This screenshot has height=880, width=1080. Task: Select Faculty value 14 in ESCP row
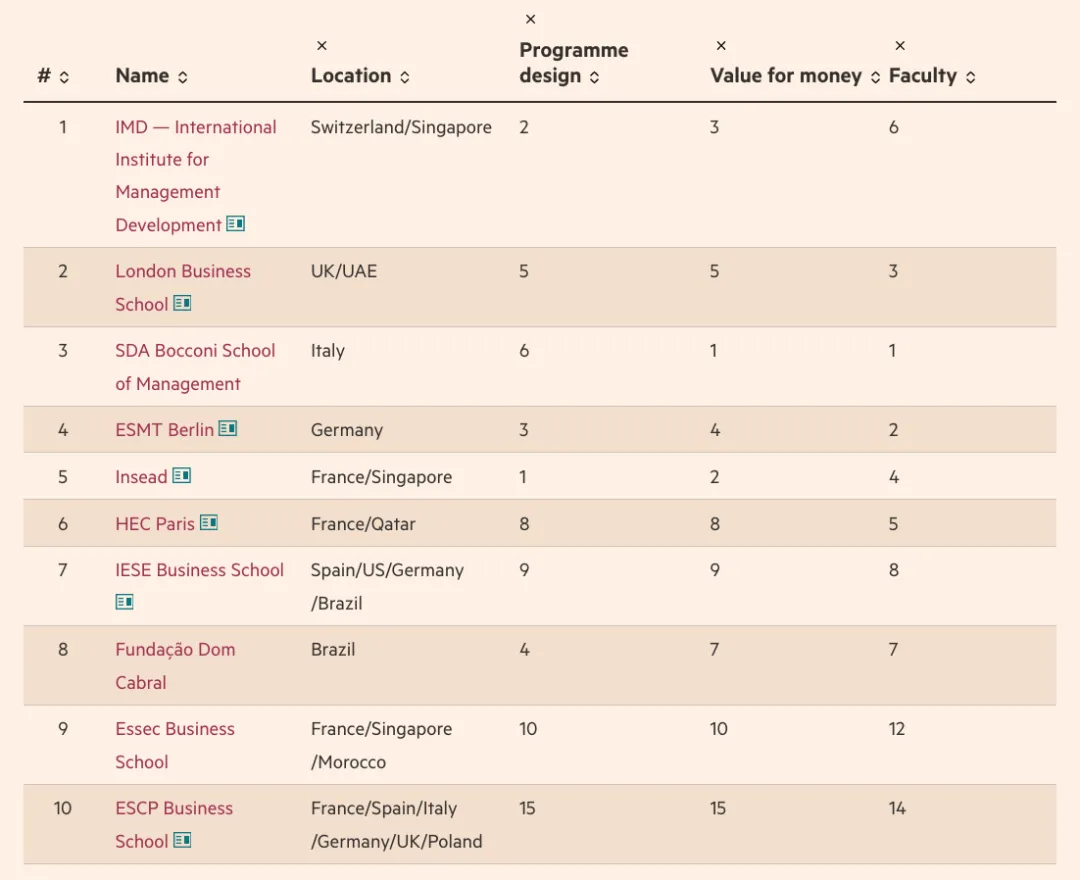pos(897,808)
